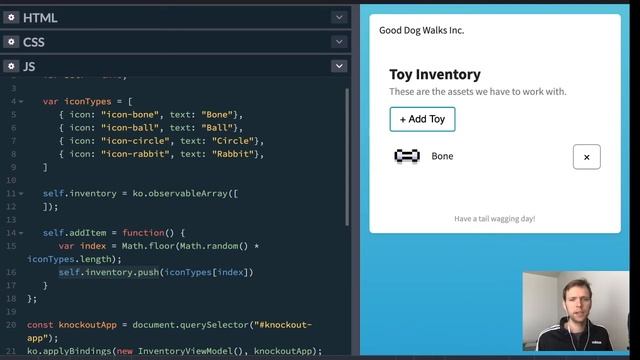Screen dimensions: 640x360
Task: Click document.querySelector on line 20
Action: point(190,325)
